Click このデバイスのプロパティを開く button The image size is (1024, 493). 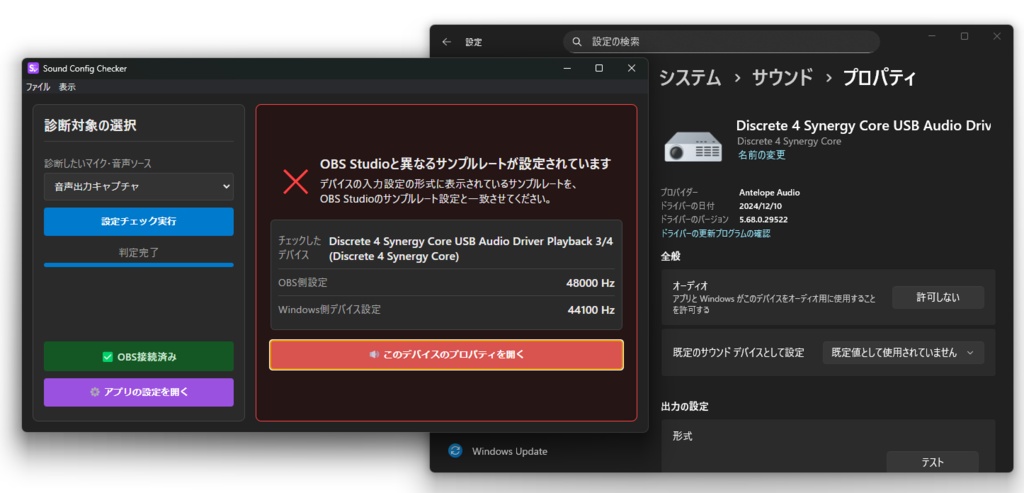(447, 355)
